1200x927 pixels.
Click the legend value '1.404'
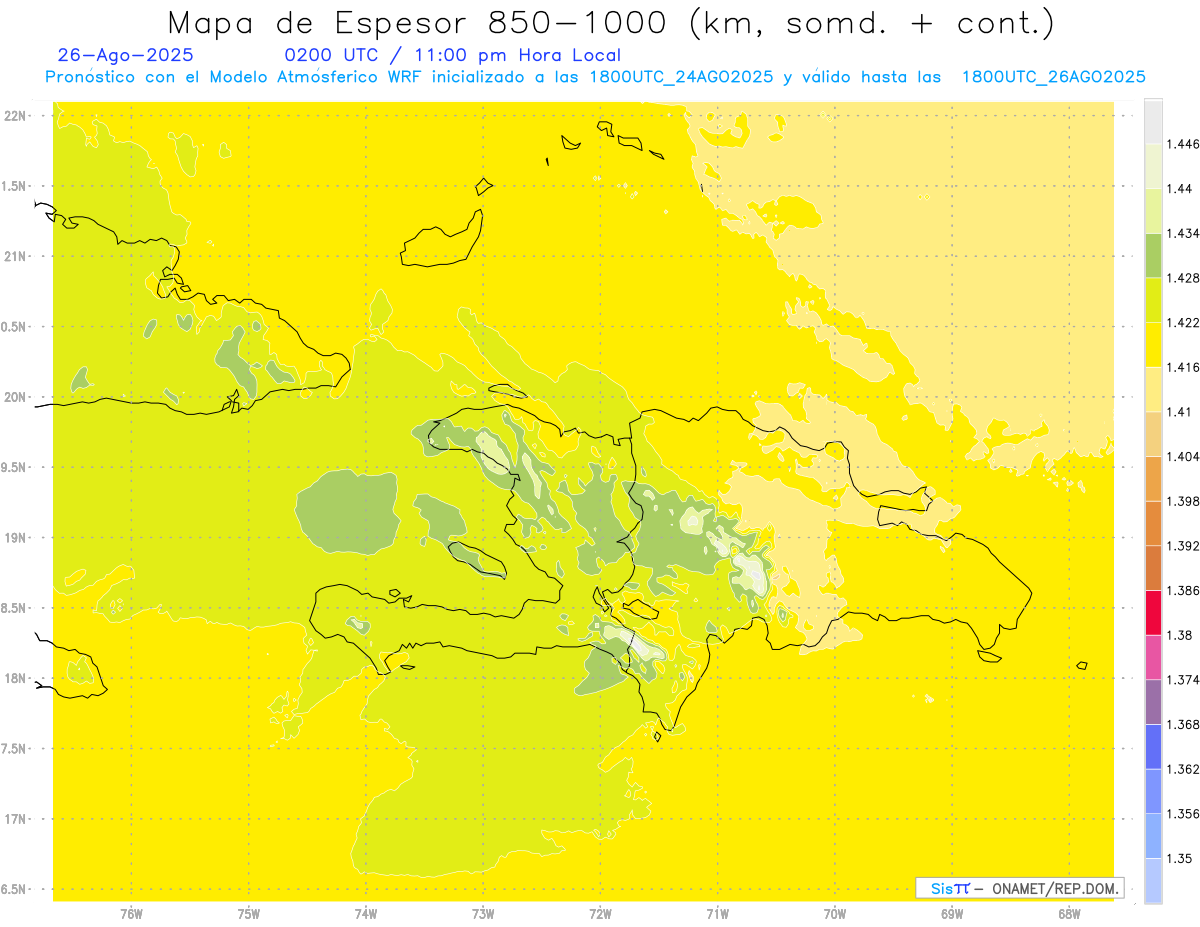click(x=1185, y=456)
